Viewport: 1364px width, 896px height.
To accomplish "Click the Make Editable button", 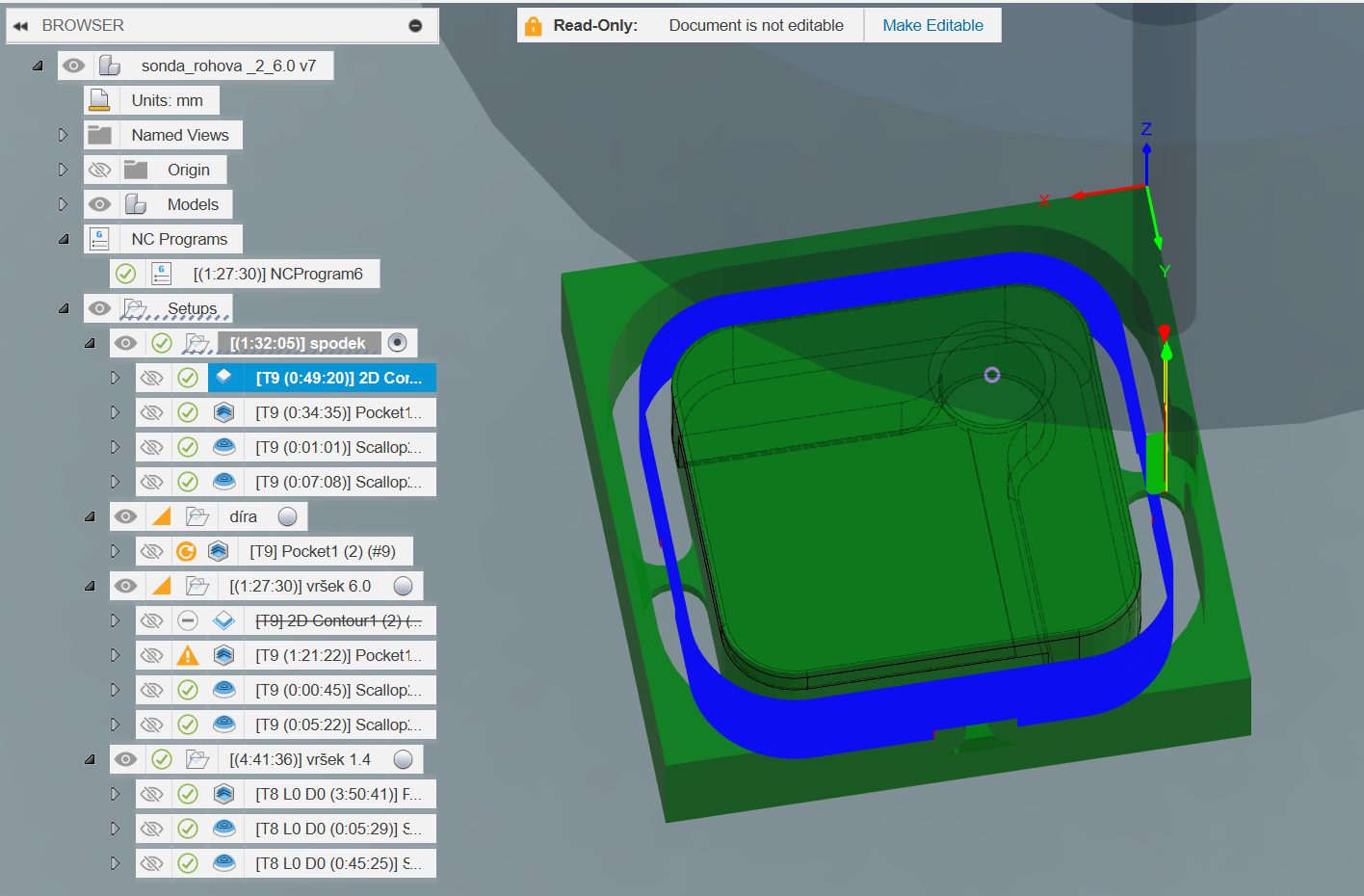I will 932,26.
